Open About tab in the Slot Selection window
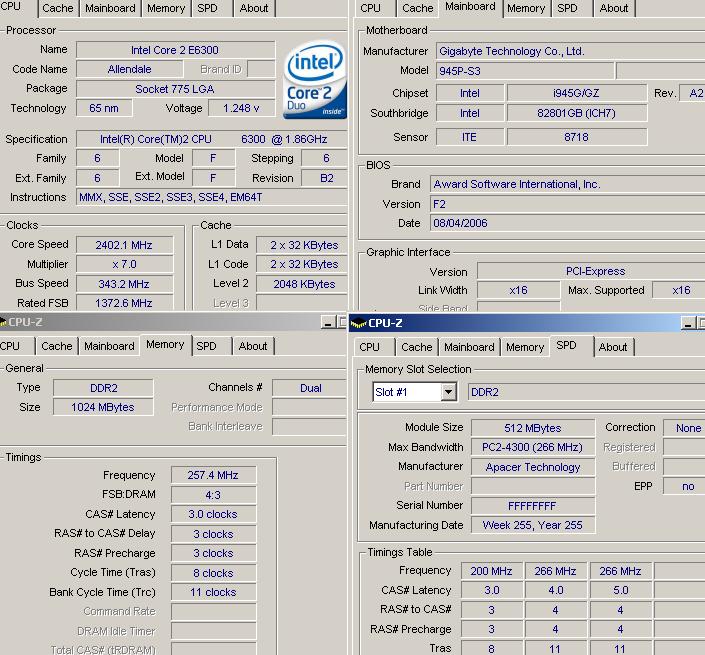Viewport: 705px width, 655px height. click(x=613, y=347)
